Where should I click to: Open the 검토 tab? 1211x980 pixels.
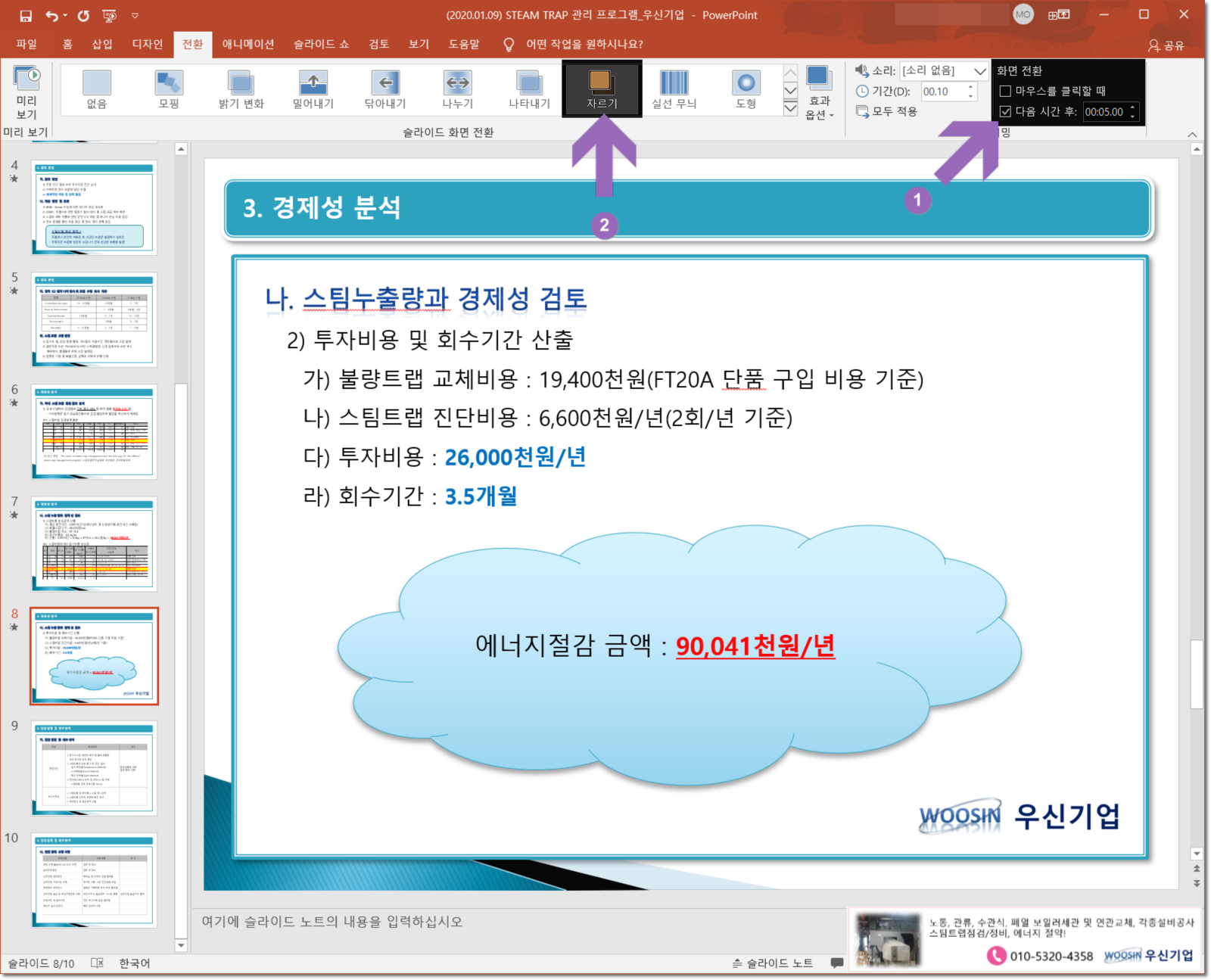[379, 45]
